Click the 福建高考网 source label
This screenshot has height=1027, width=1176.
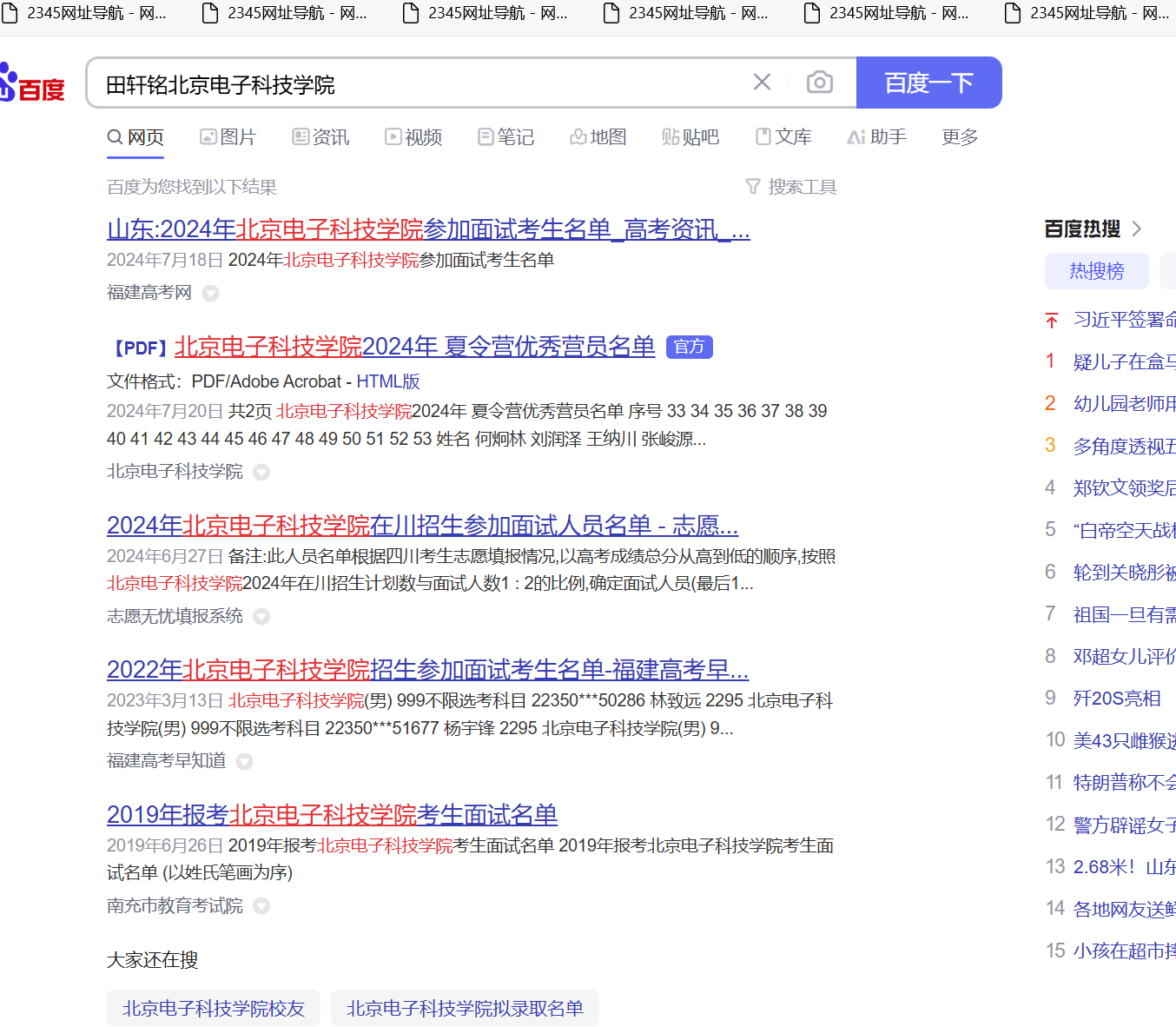pos(149,293)
